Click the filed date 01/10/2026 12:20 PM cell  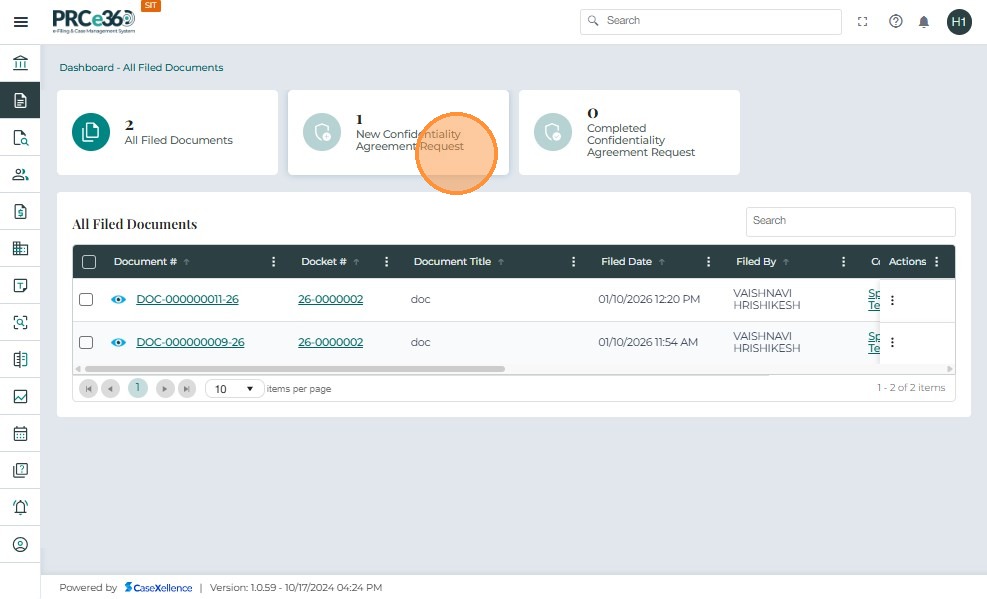pyautogui.click(x=649, y=300)
